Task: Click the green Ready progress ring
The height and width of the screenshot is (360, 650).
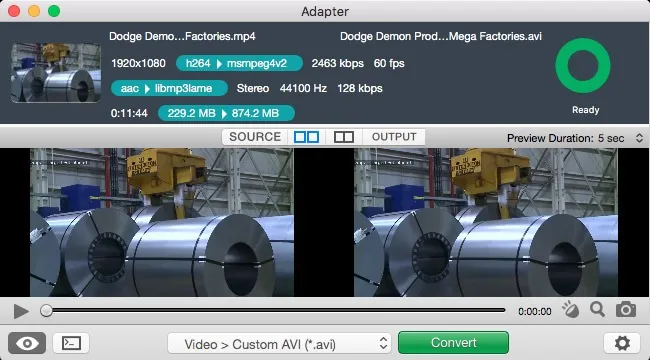Action: pyautogui.click(x=583, y=66)
